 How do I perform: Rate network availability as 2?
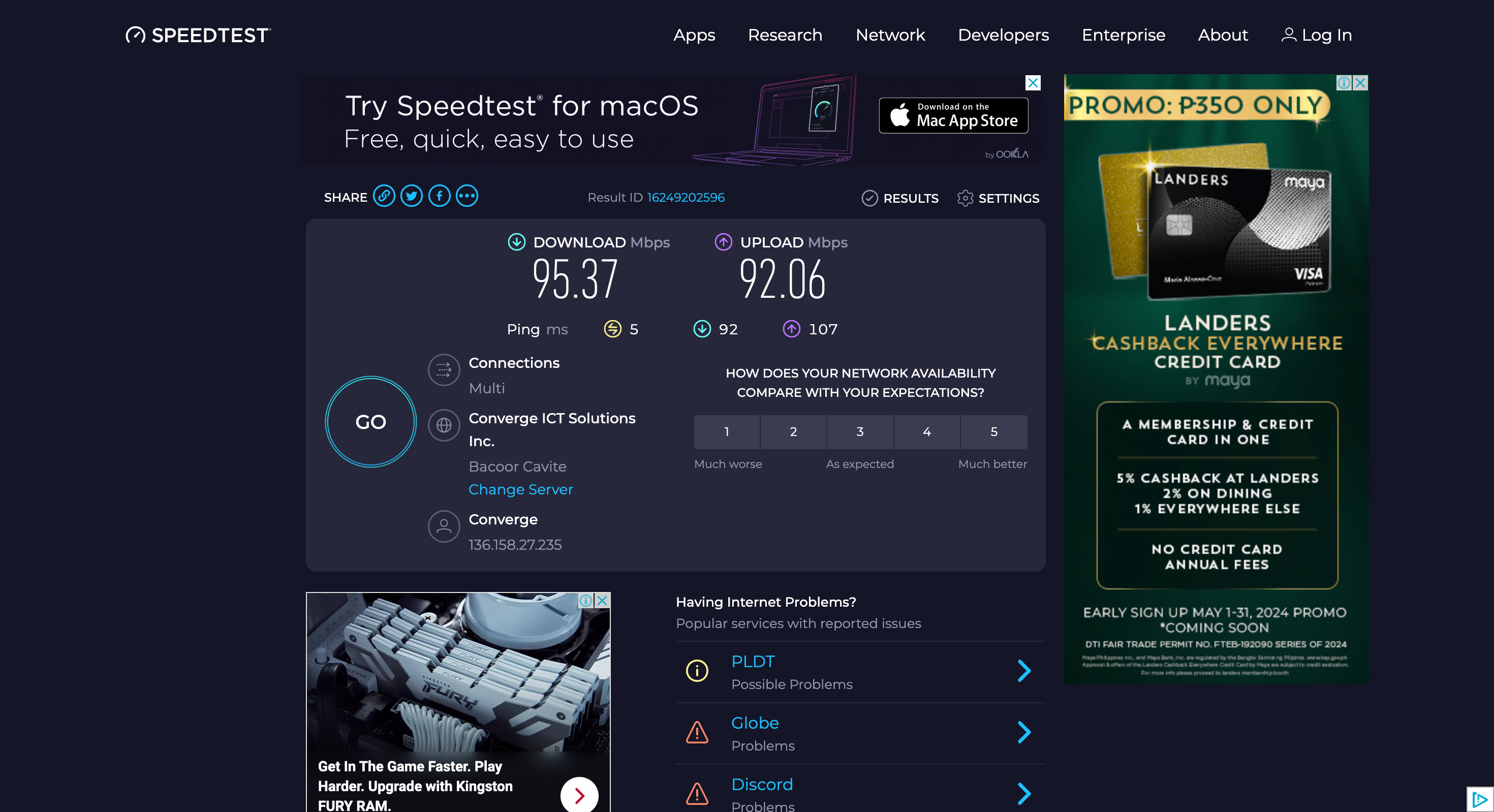[x=793, y=431]
